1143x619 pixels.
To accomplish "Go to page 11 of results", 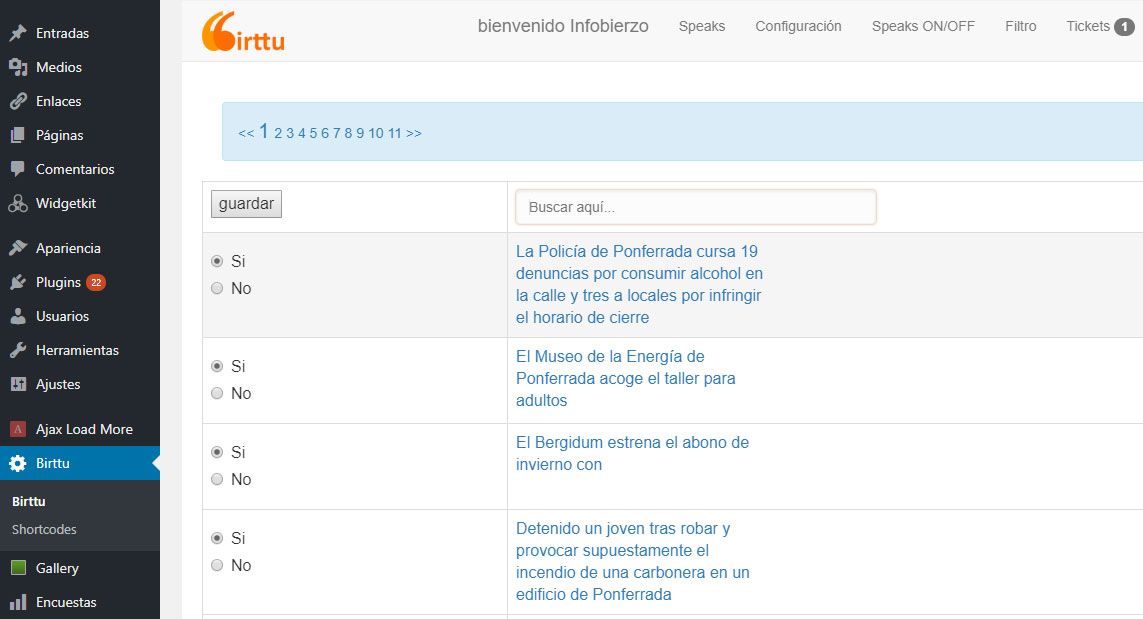I will tap(394, 133).
